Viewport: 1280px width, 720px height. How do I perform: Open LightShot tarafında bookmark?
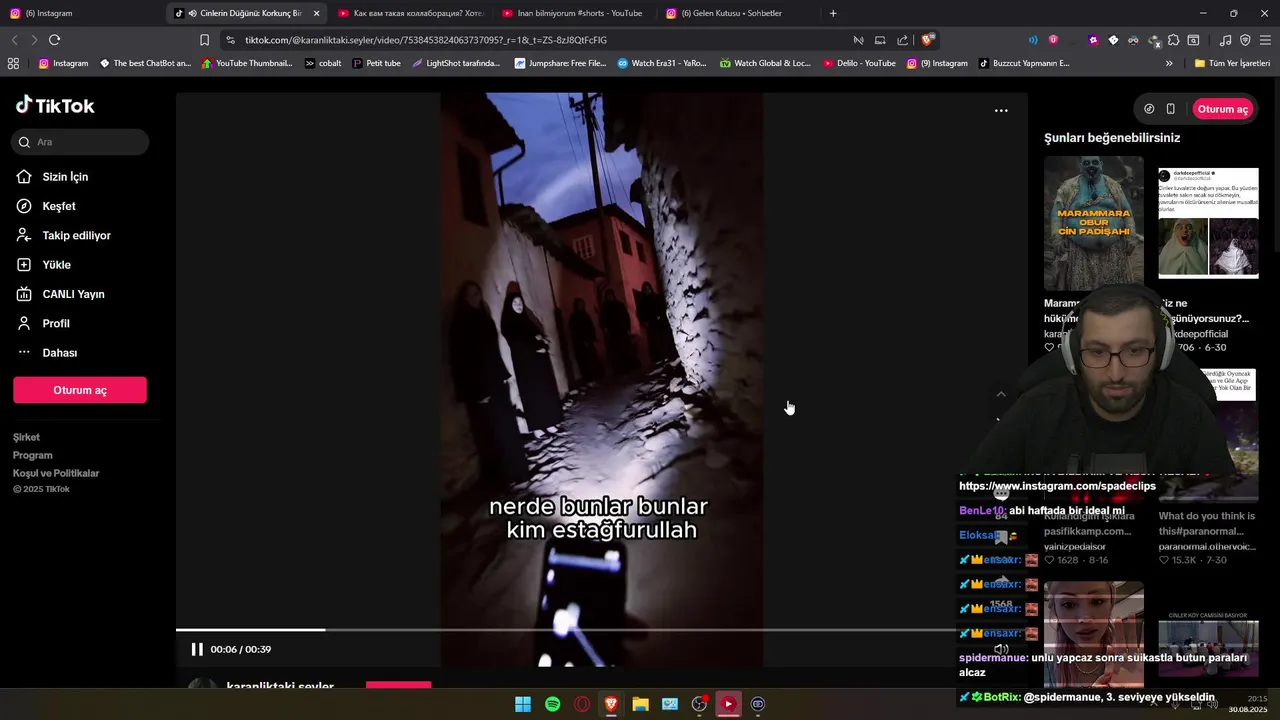tap(456, 63)
